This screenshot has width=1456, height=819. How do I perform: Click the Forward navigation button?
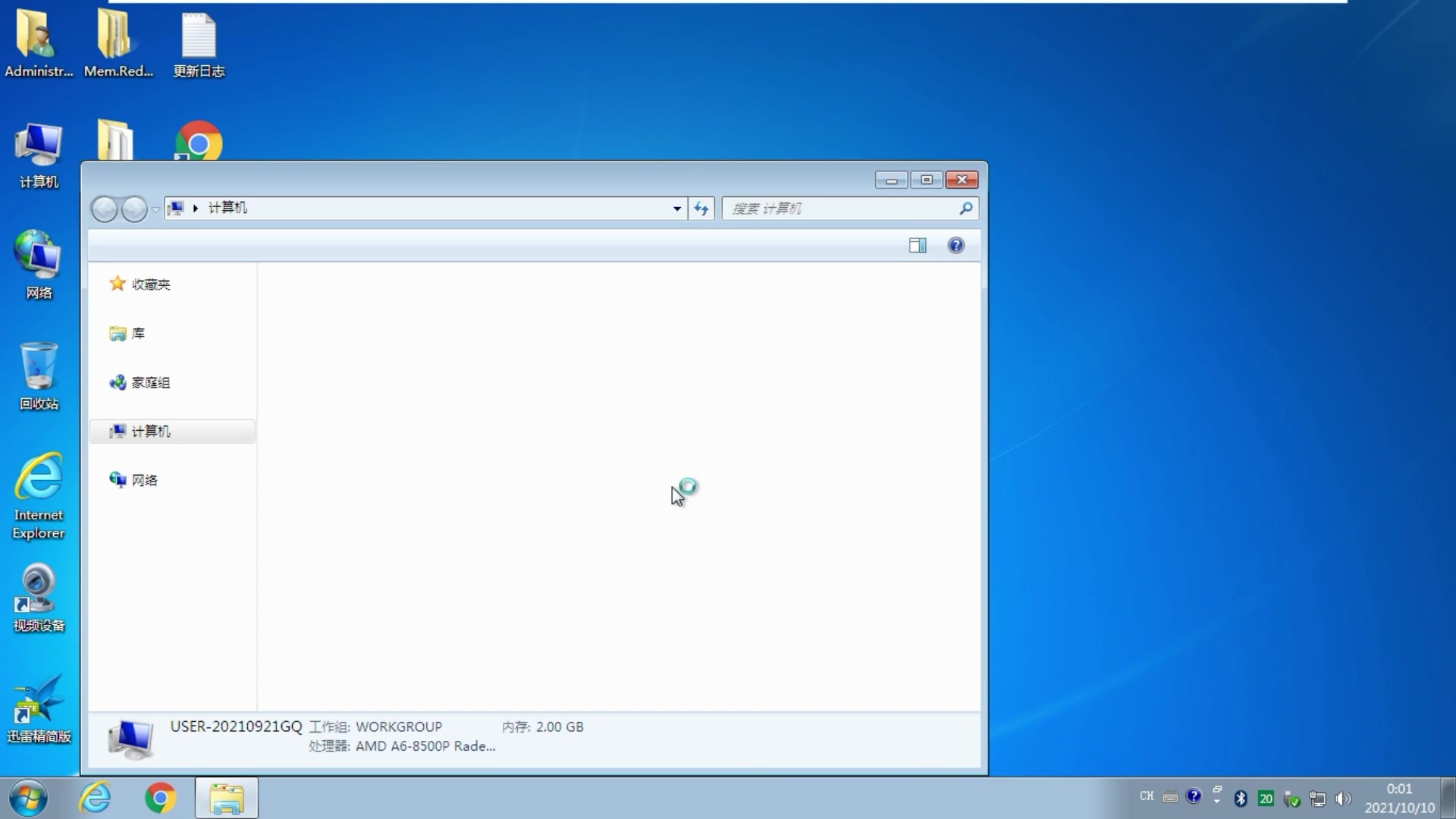pos(134,209)
